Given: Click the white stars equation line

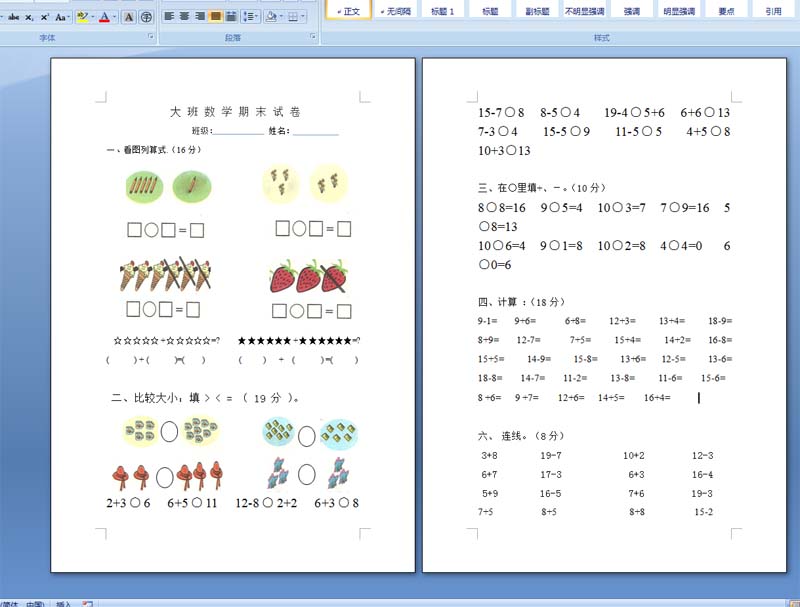Looking at the screenshot, I should pos(166,341).
